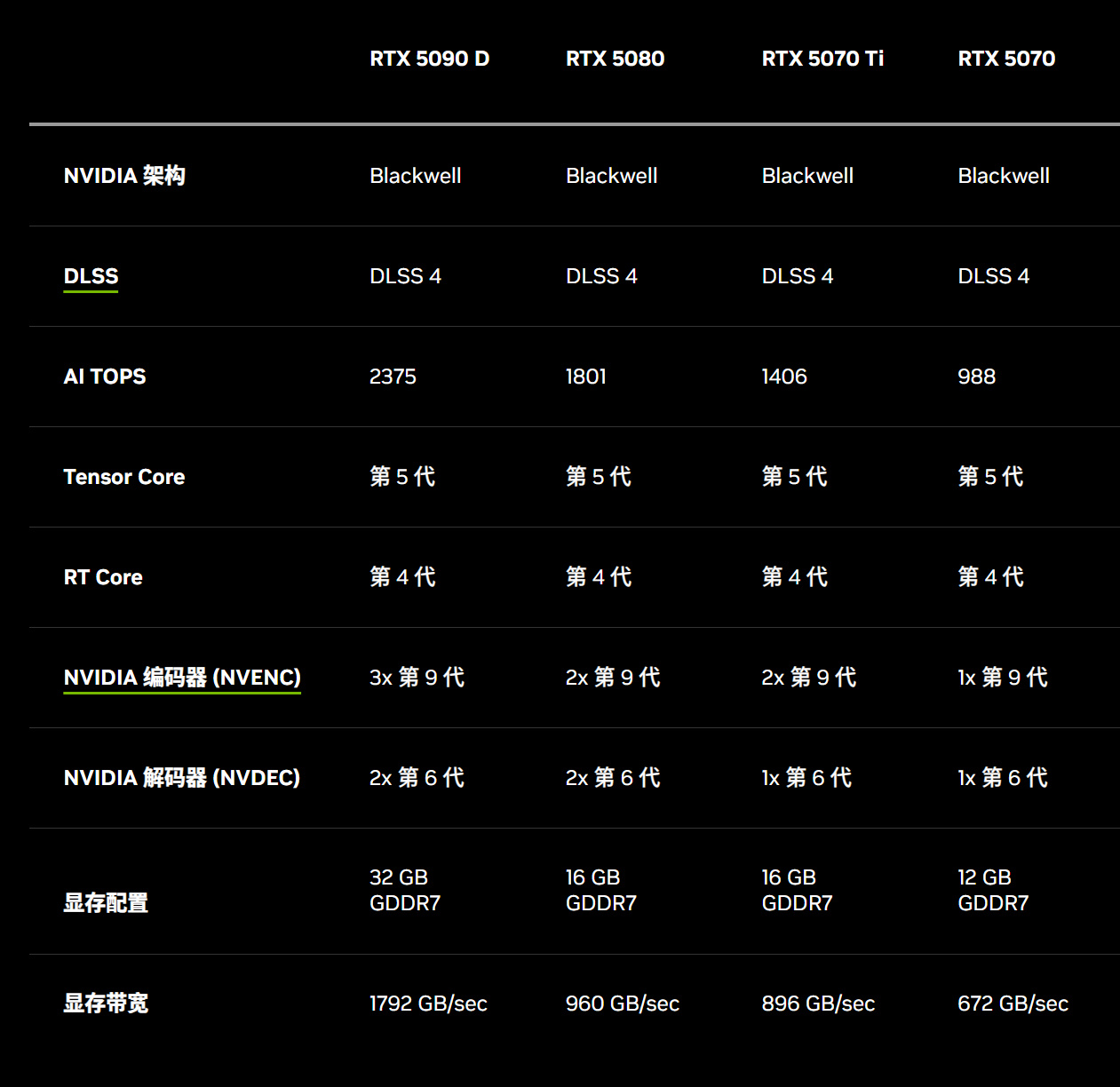Image resolution: width=1120 pixels, height=1087 pixels.
Task: Click Blackwell under RTX 5080
Action: [x=612, y=176]
